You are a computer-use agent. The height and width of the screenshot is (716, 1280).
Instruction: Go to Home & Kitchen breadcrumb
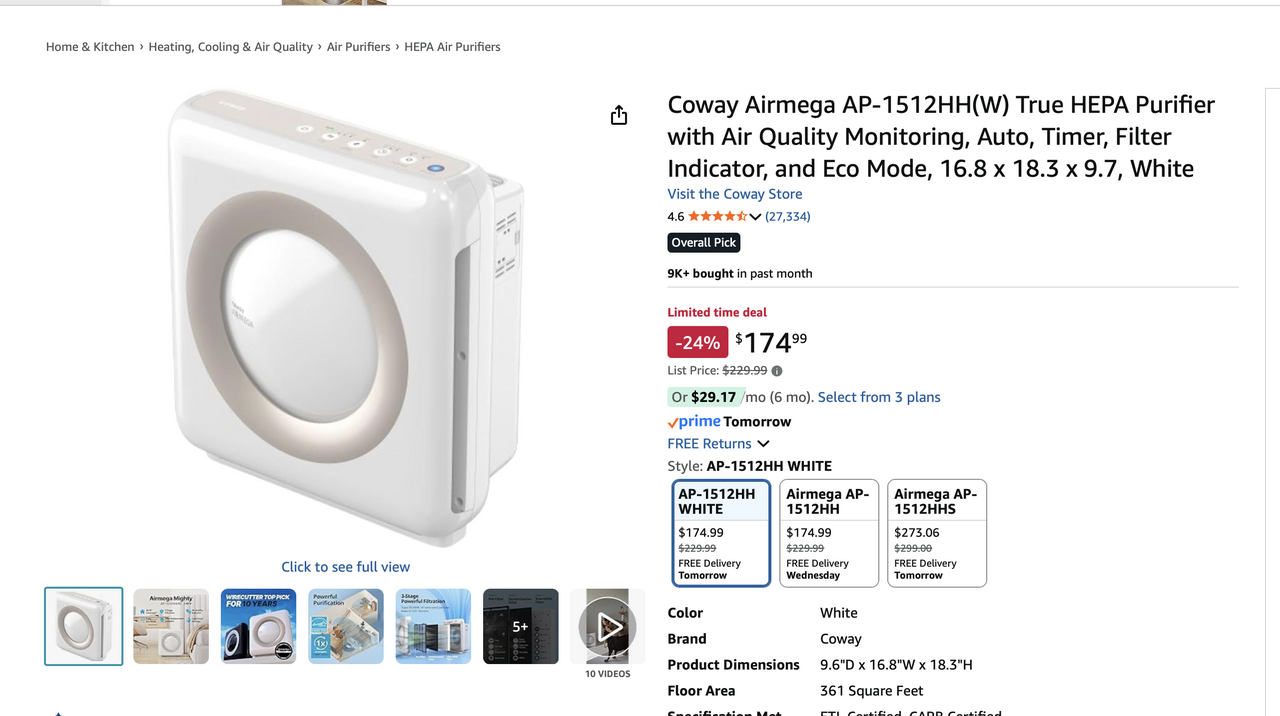click(x=90, y=47)
